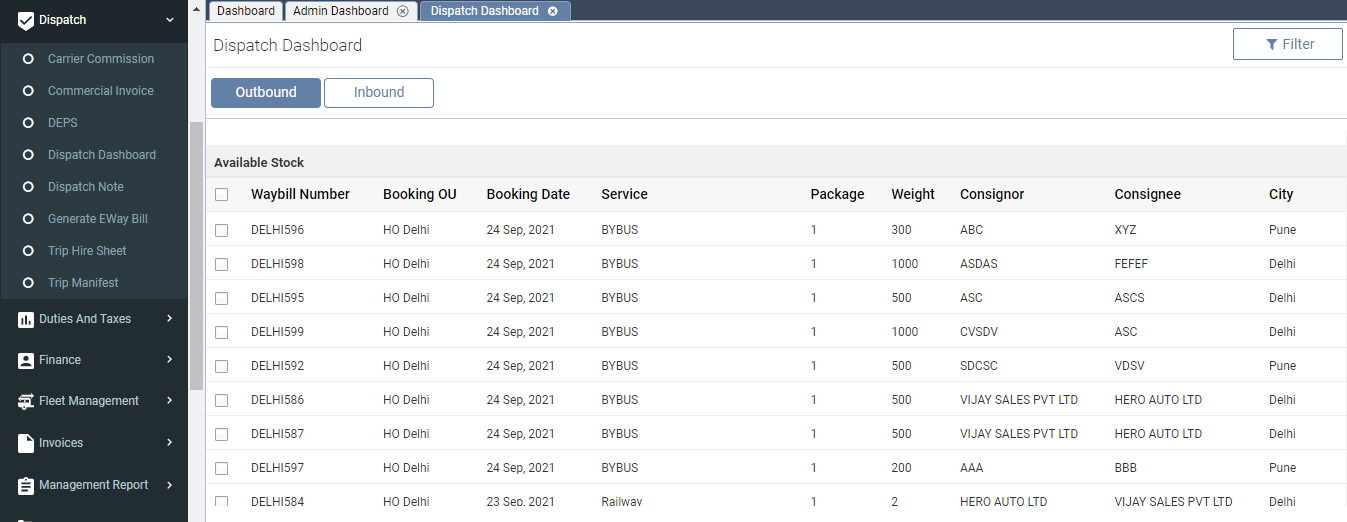The image size is (1347, 522).
Task: Switch to the Inbound view
Action: tap(379, 93)
